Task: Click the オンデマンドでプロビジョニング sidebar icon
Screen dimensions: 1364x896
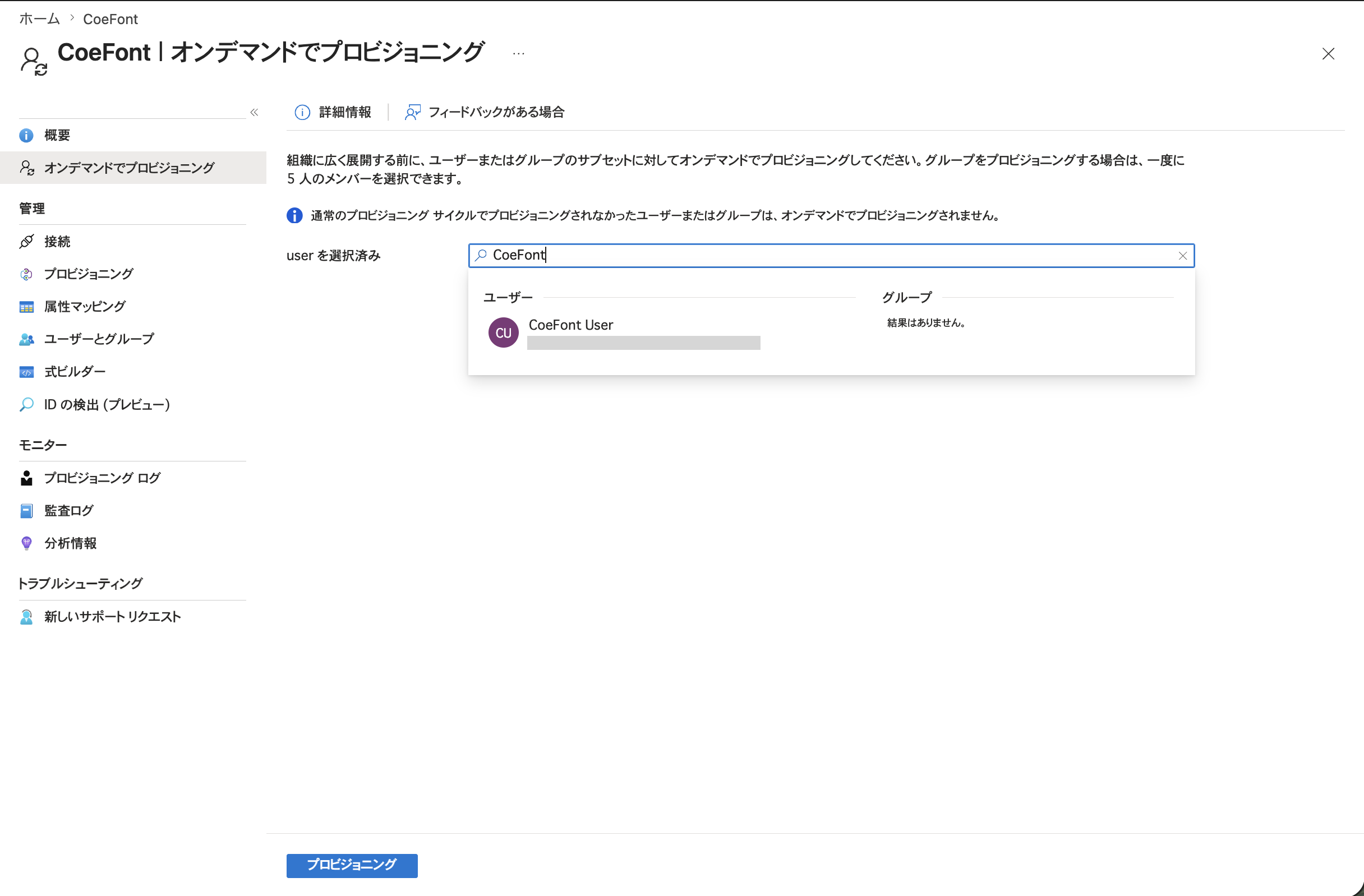Action: point(26,167)
